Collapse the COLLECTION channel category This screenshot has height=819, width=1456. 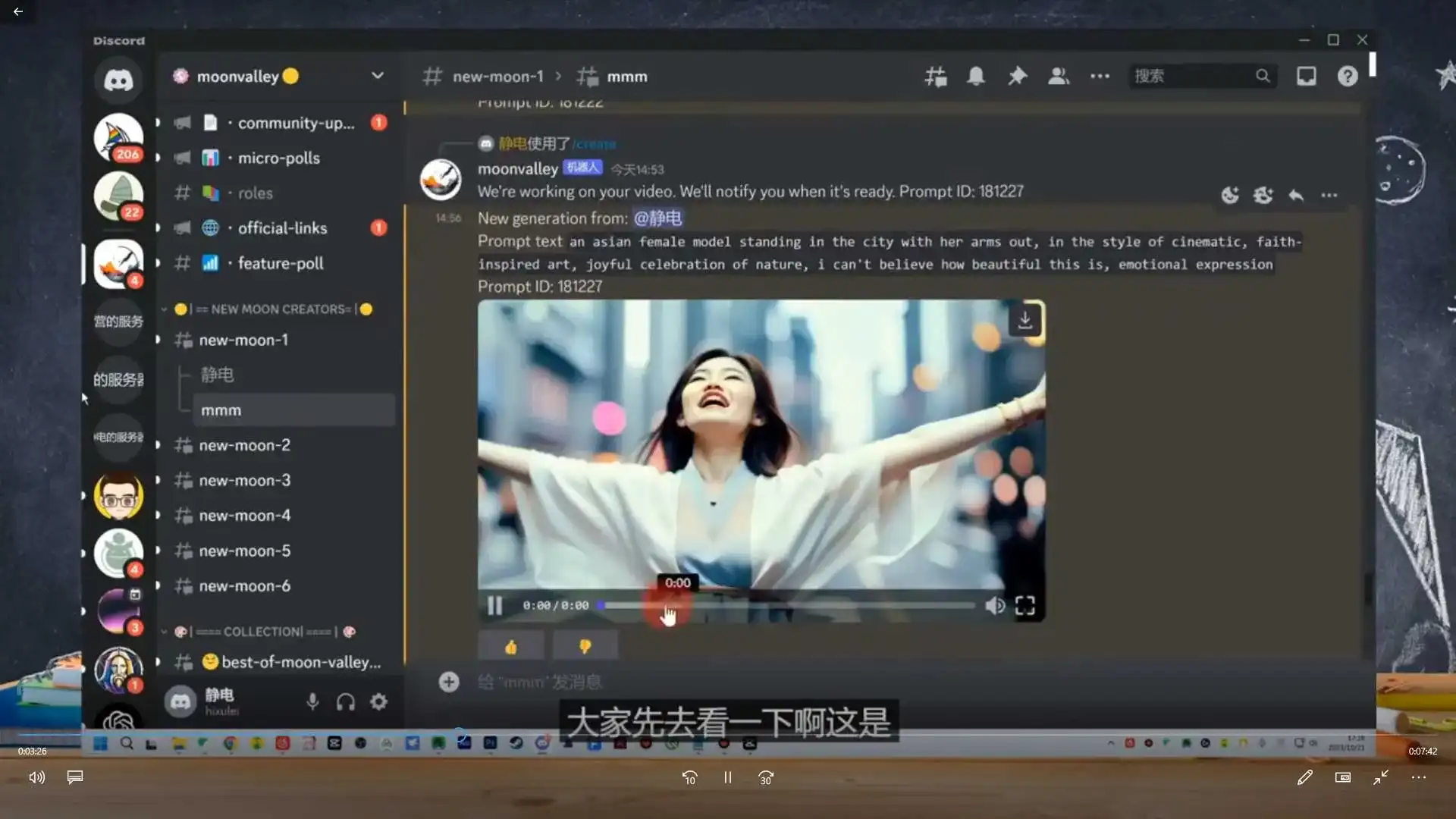[x=163, y=631]
